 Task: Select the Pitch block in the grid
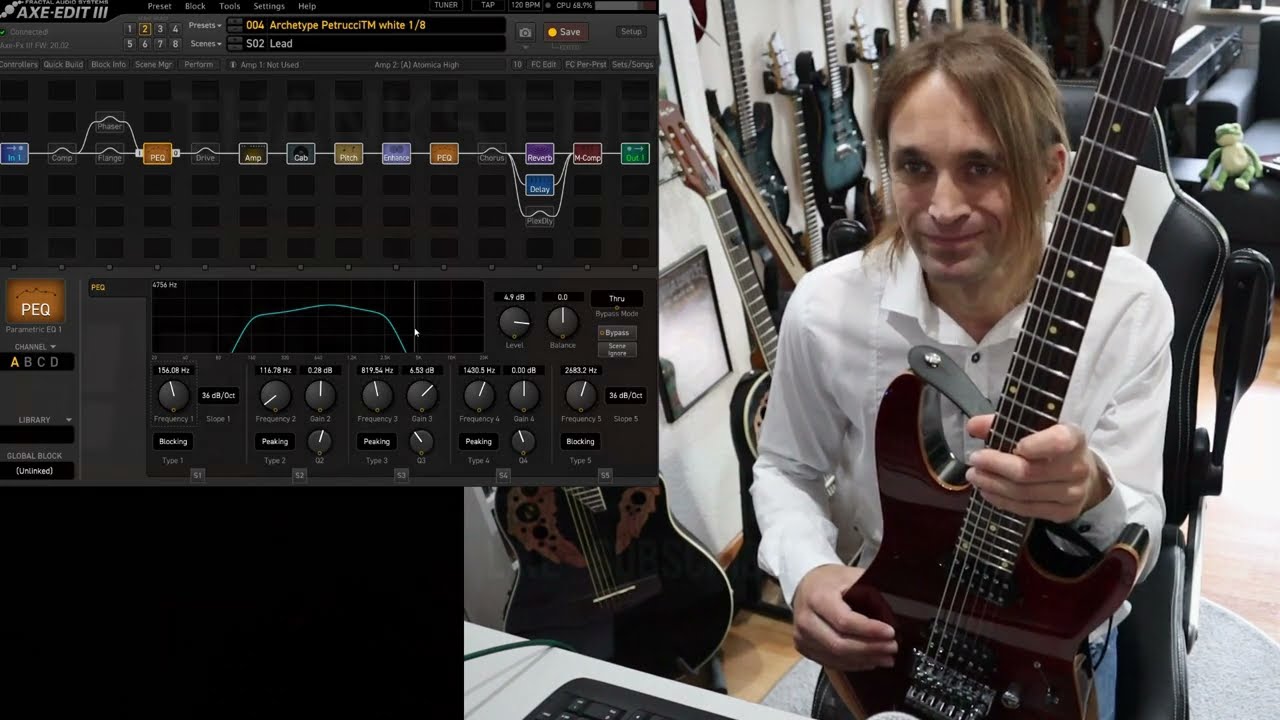pos(348,154)
